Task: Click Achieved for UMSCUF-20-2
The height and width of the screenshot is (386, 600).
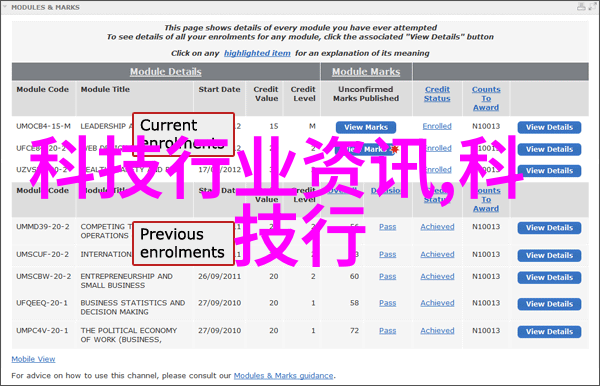Action: click(x=437, y=254)
